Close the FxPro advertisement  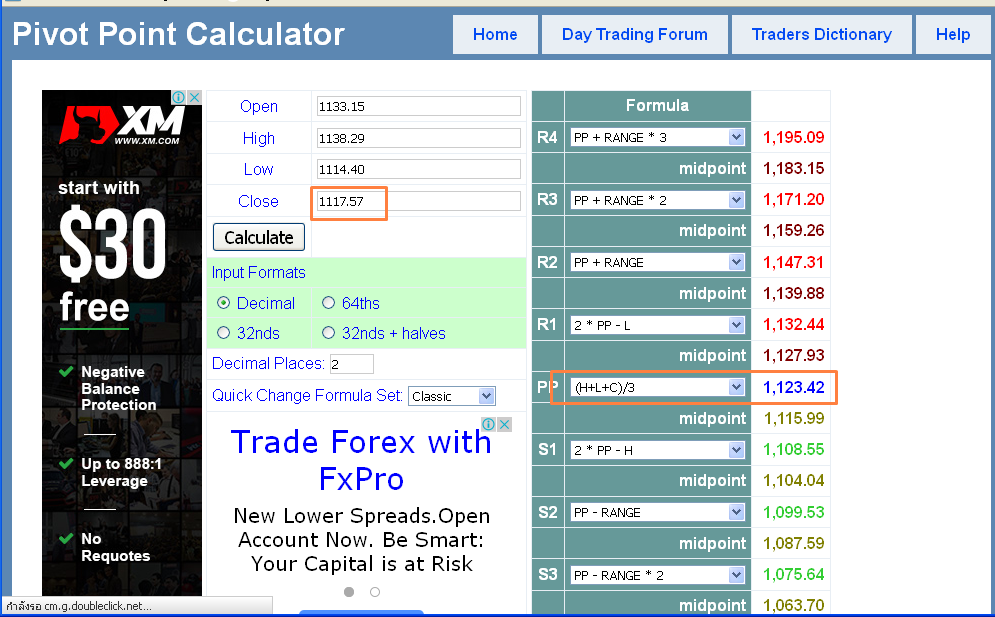[x=504, y=424]
